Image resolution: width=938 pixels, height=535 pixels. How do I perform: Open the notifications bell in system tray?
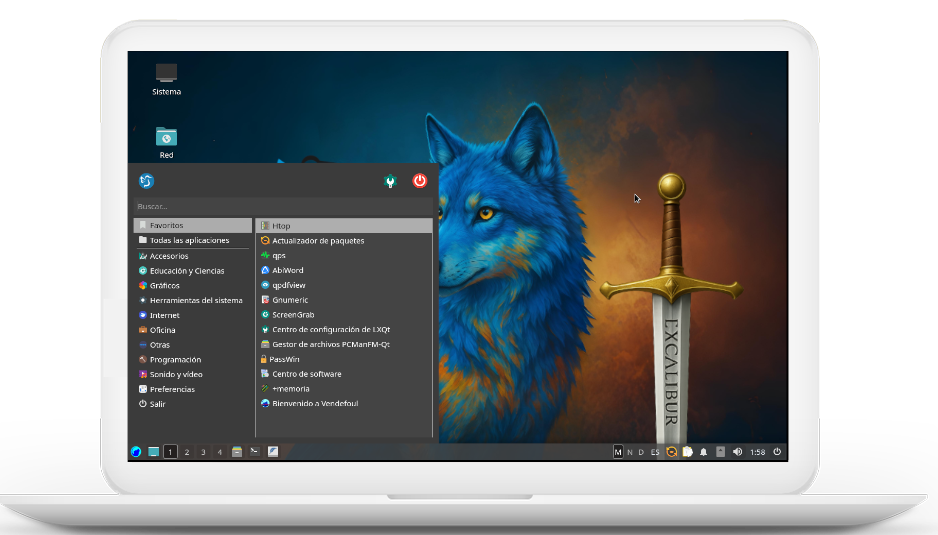(704, 452)
